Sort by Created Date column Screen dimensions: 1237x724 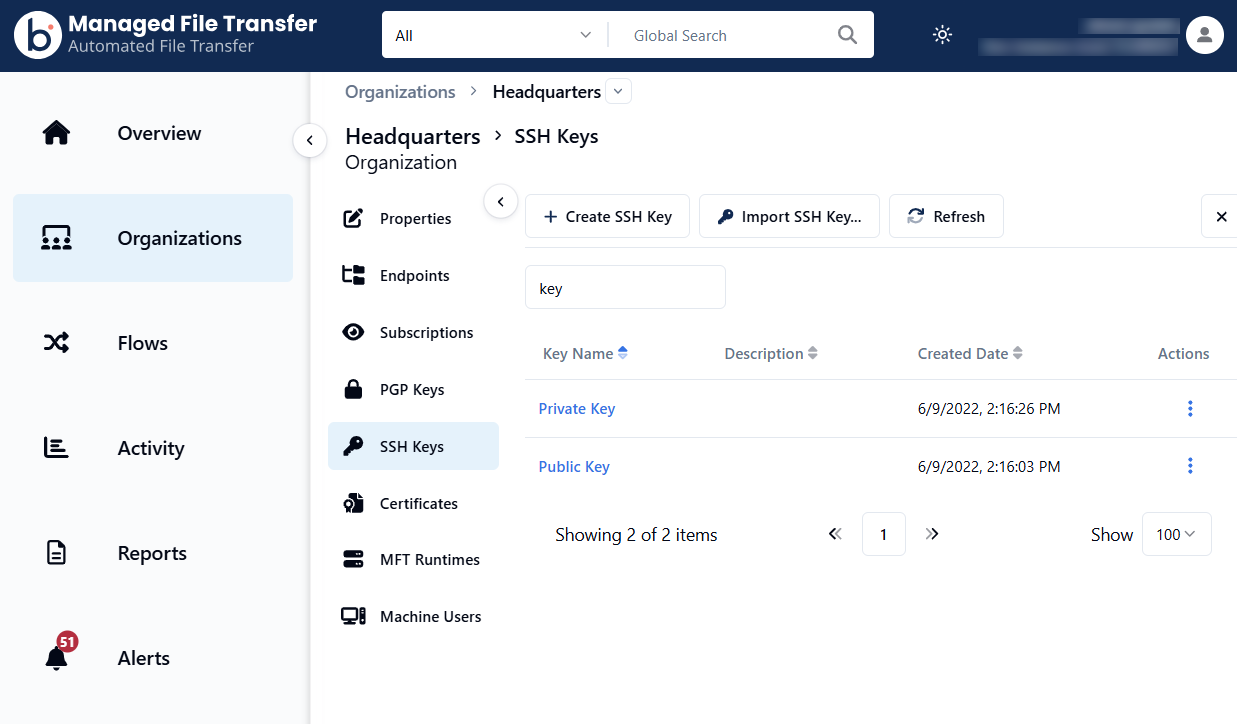(x=970, y=353)
